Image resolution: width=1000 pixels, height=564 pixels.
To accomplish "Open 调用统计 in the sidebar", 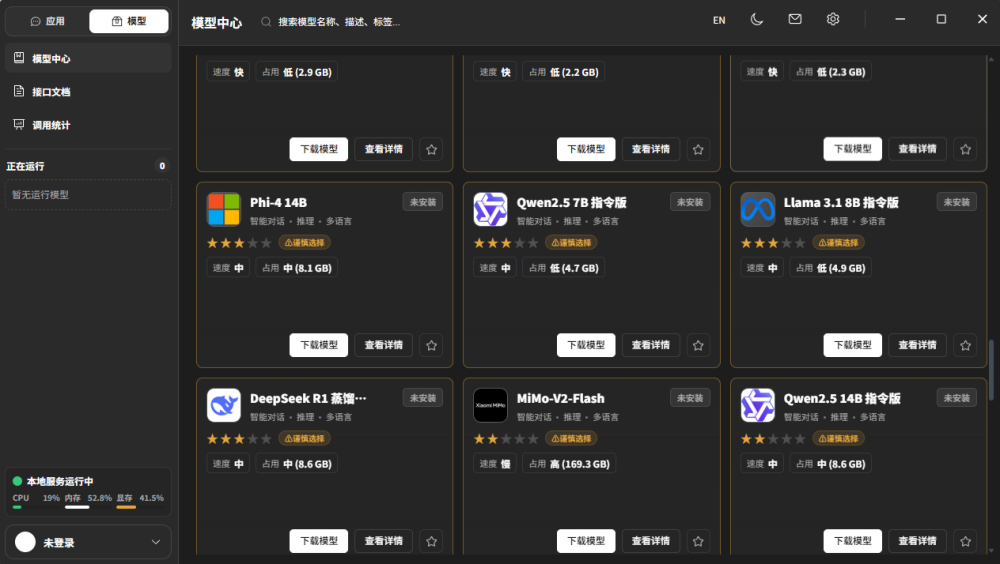I will coord(88,124).
